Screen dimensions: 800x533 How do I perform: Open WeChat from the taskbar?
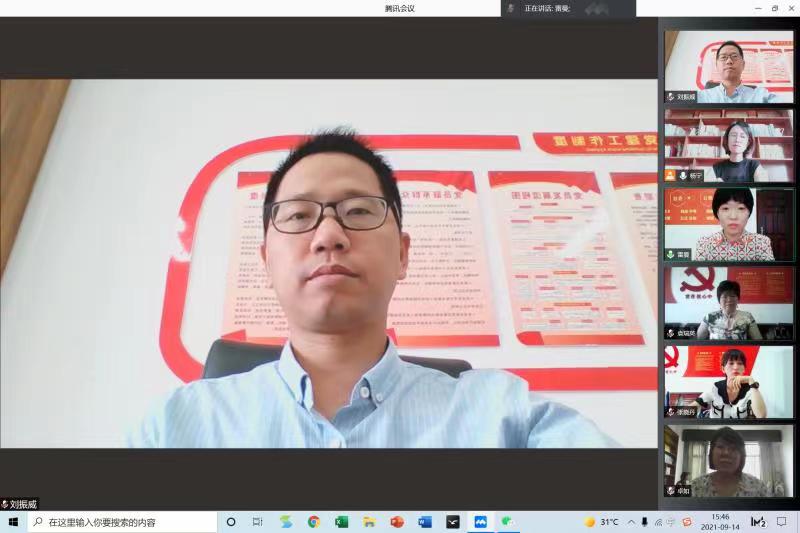[508, 522]
